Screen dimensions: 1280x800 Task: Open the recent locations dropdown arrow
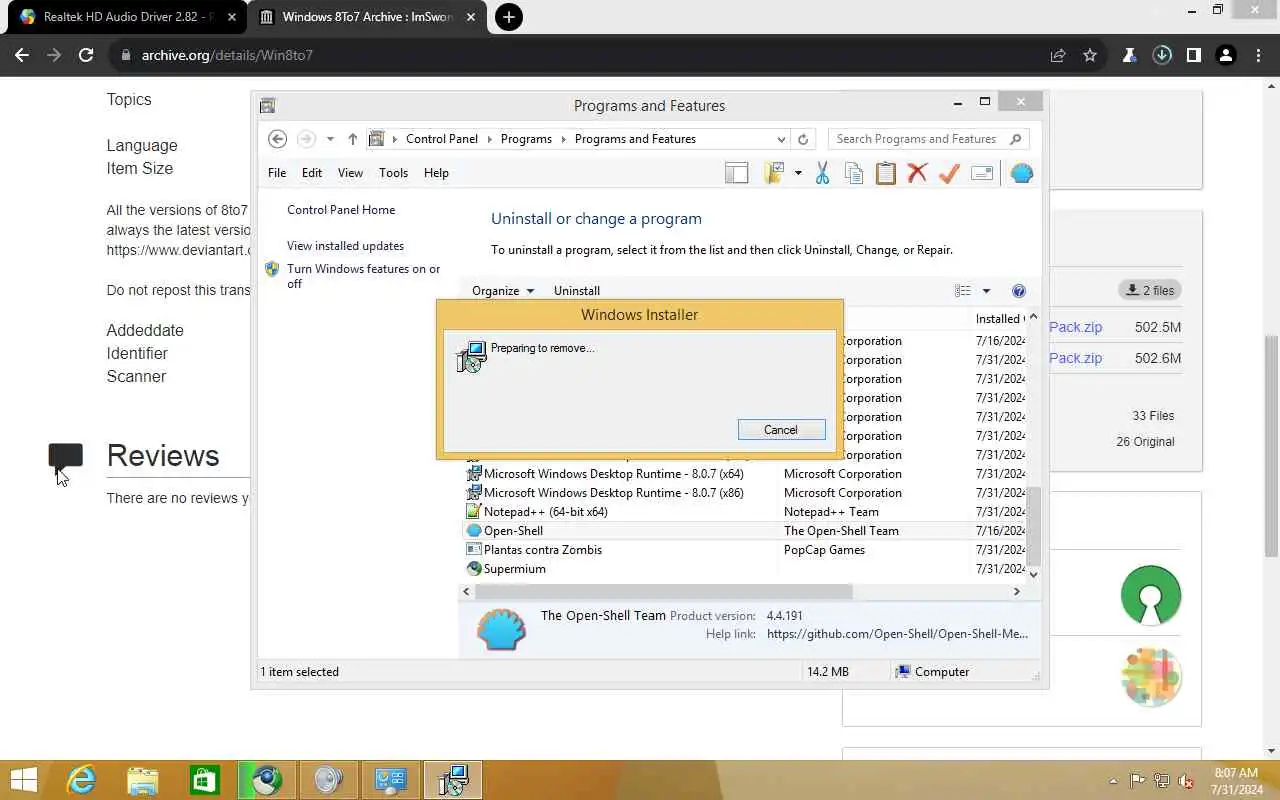tap(330, 139)
